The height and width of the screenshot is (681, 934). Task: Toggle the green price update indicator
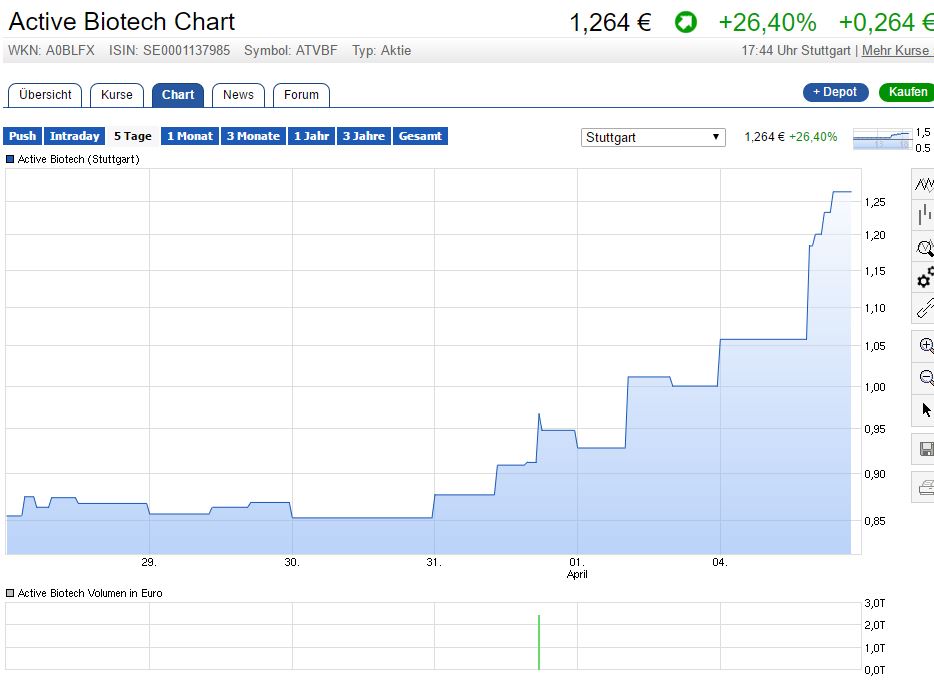point(685,20)
